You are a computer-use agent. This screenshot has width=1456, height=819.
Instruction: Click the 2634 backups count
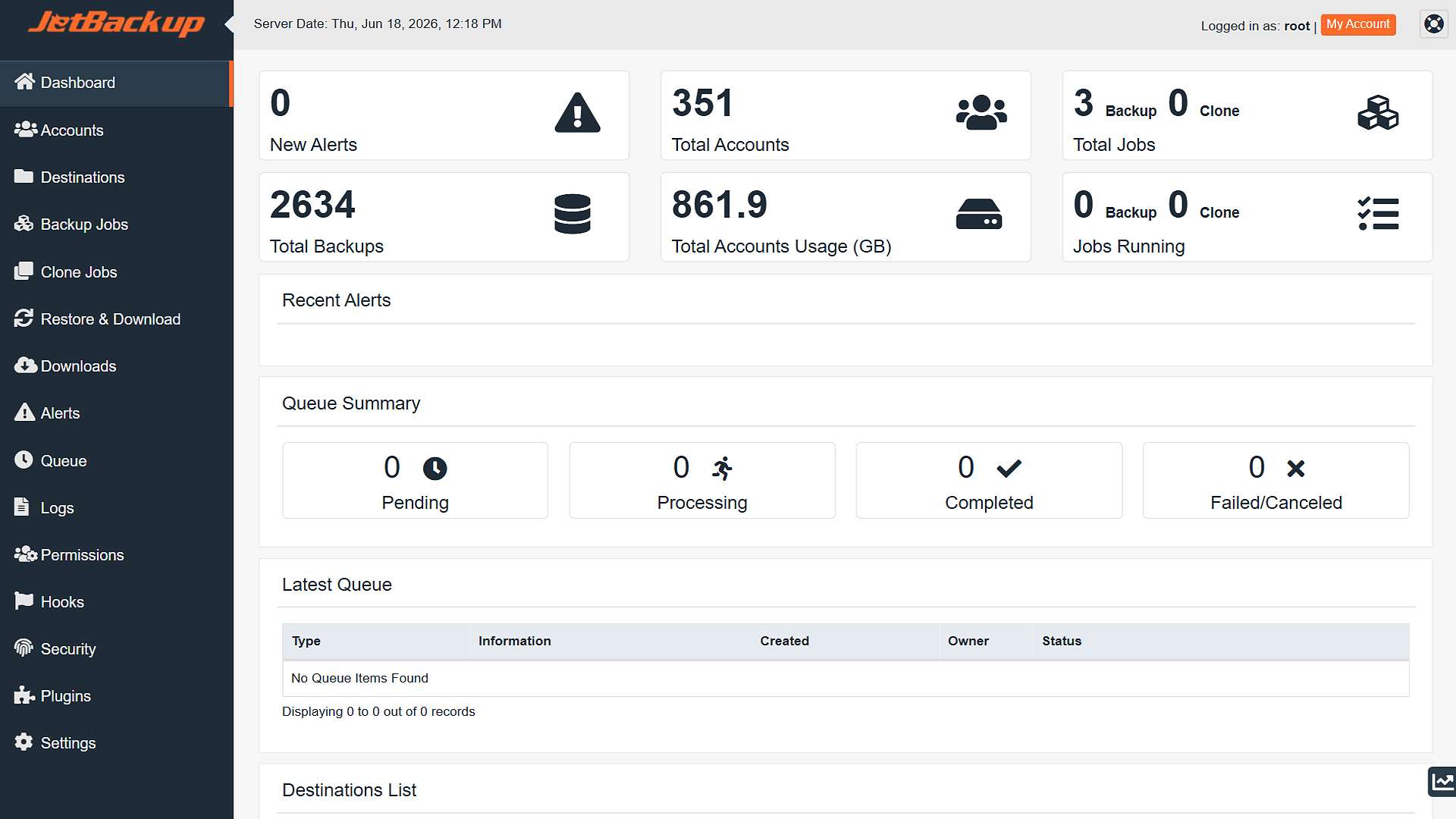point(312,205)
